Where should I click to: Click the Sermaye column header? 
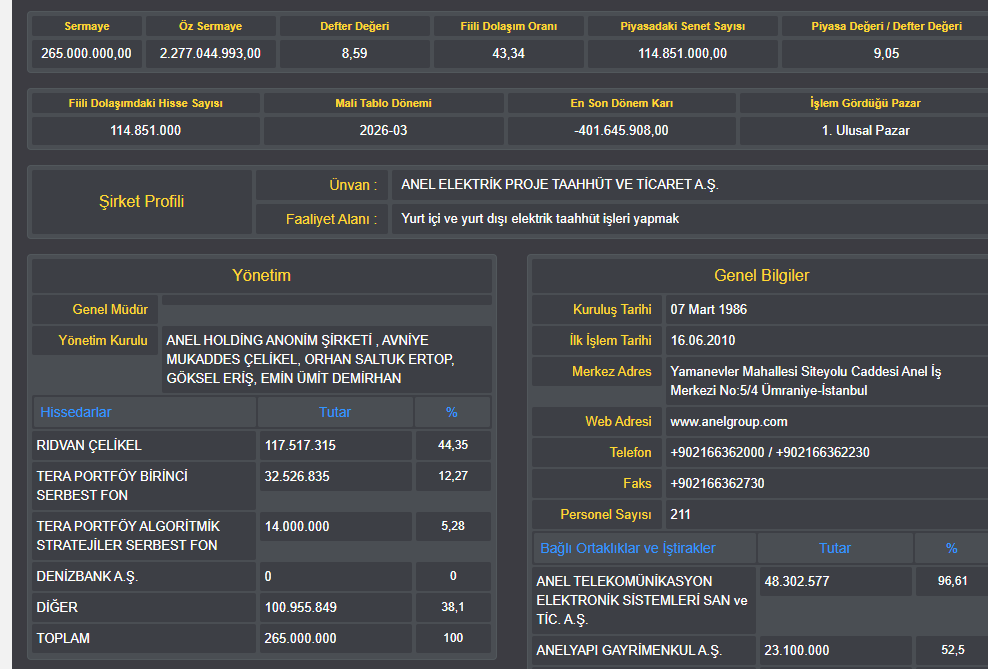[x=86, y=26]
